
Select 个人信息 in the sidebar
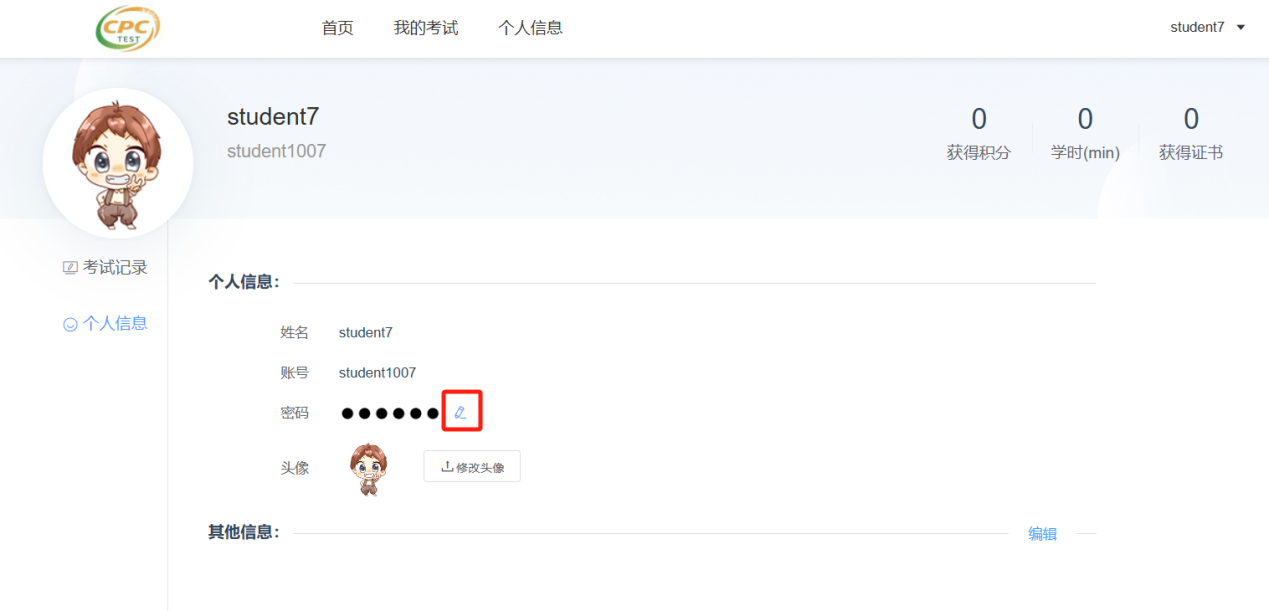pyautogui.click(x=105, y=323)
